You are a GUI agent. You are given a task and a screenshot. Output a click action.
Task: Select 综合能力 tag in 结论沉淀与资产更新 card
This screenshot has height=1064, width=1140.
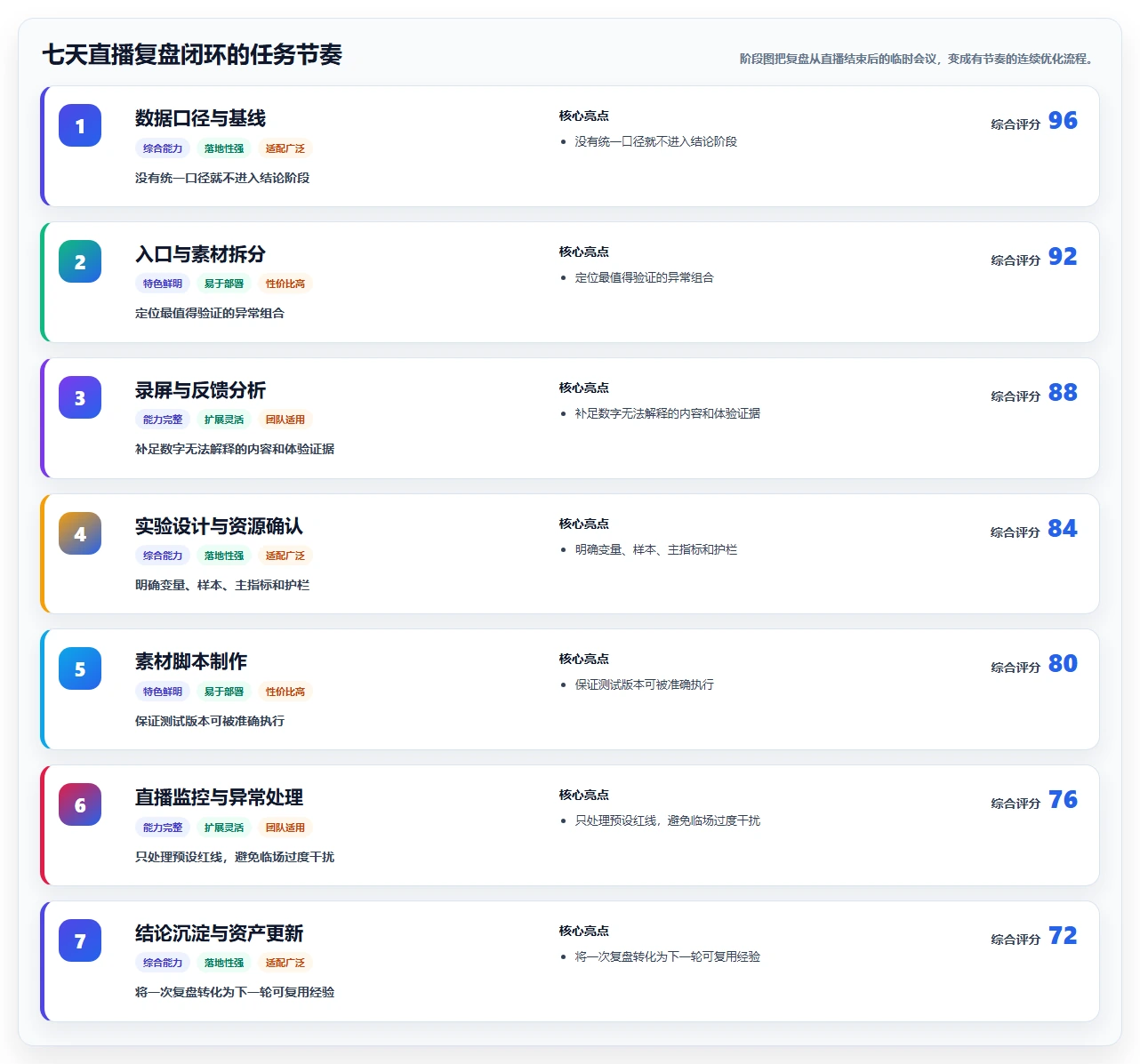click(163, 963)
